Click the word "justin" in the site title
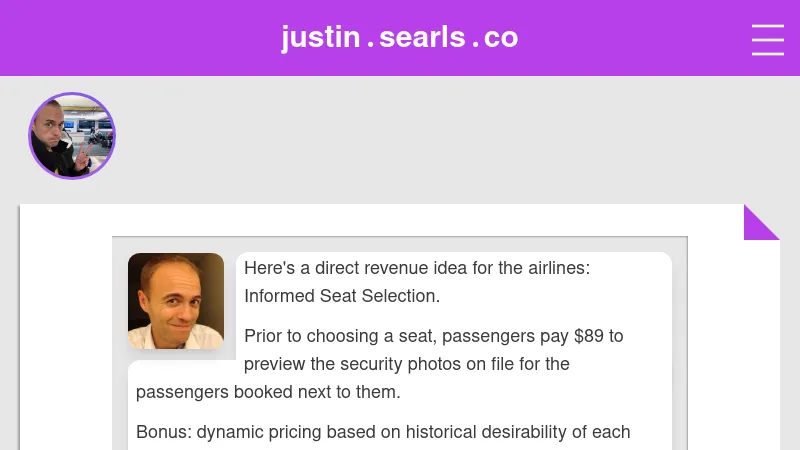This screenshot has height=450, width=800. 320,38
